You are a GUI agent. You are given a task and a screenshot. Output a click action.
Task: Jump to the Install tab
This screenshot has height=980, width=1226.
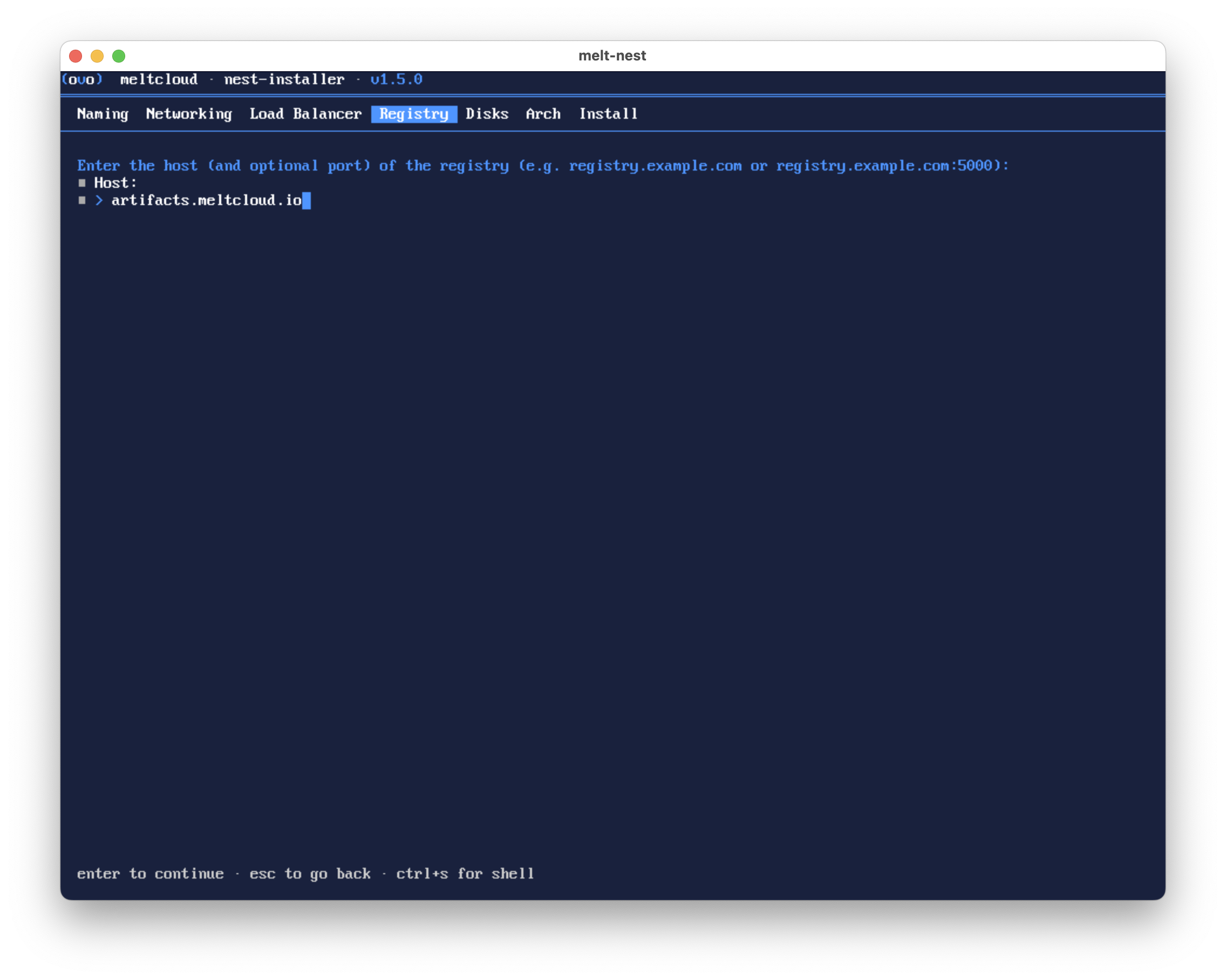click(x=608, y=114)
